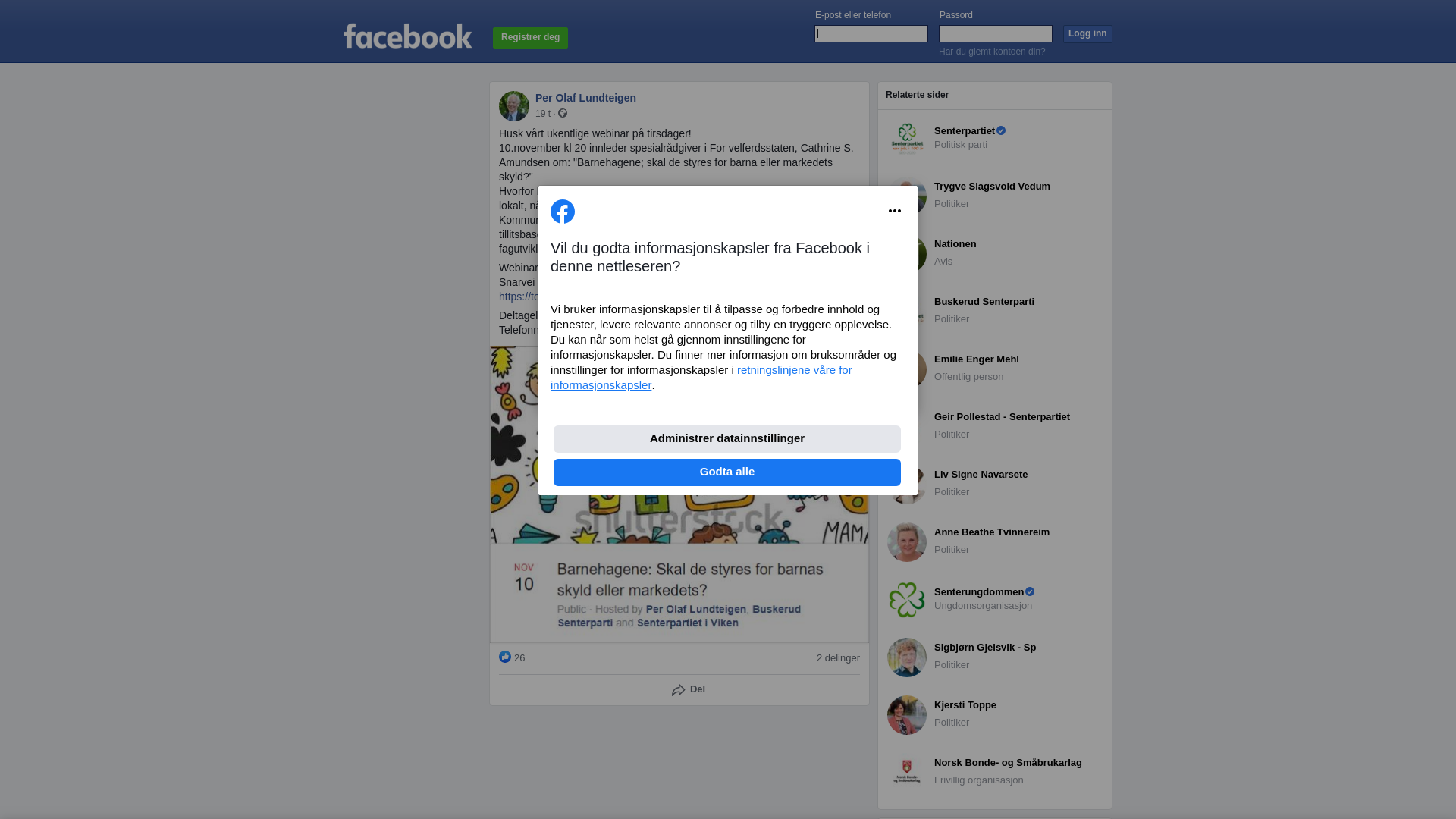Click Sigbjørn Gjelsvik's profile photo
Screen dimensions: 1456x819
click(x=907, y=657)
